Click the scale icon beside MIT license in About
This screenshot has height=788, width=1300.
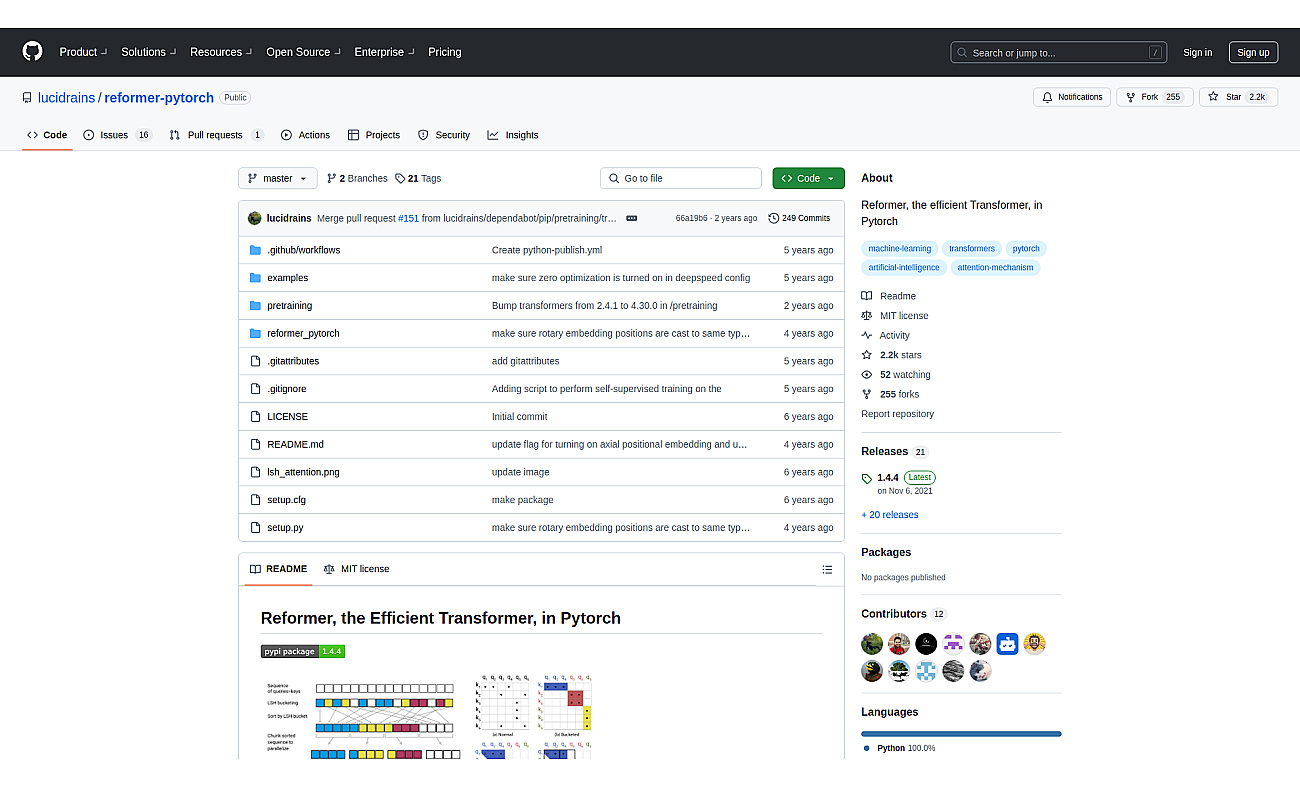coord(867,316)
